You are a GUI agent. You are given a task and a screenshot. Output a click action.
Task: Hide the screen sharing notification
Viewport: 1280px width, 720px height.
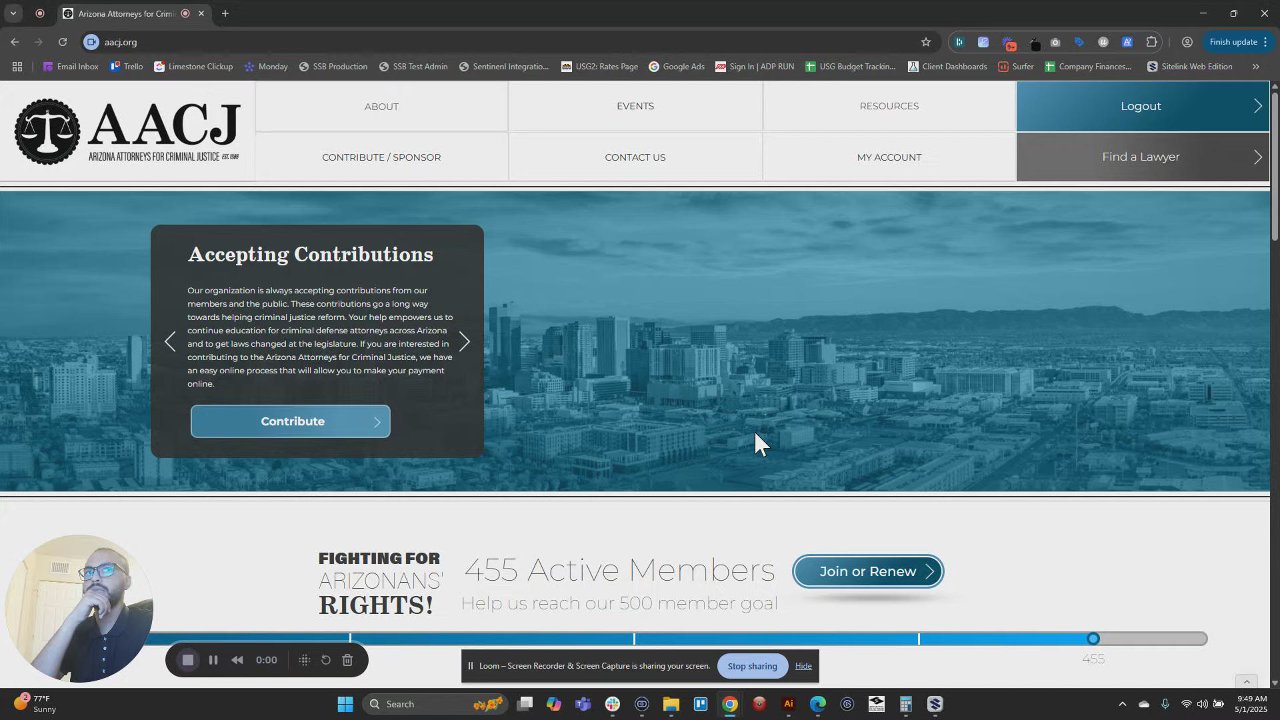pyautogui.click(x=803, y=666)
